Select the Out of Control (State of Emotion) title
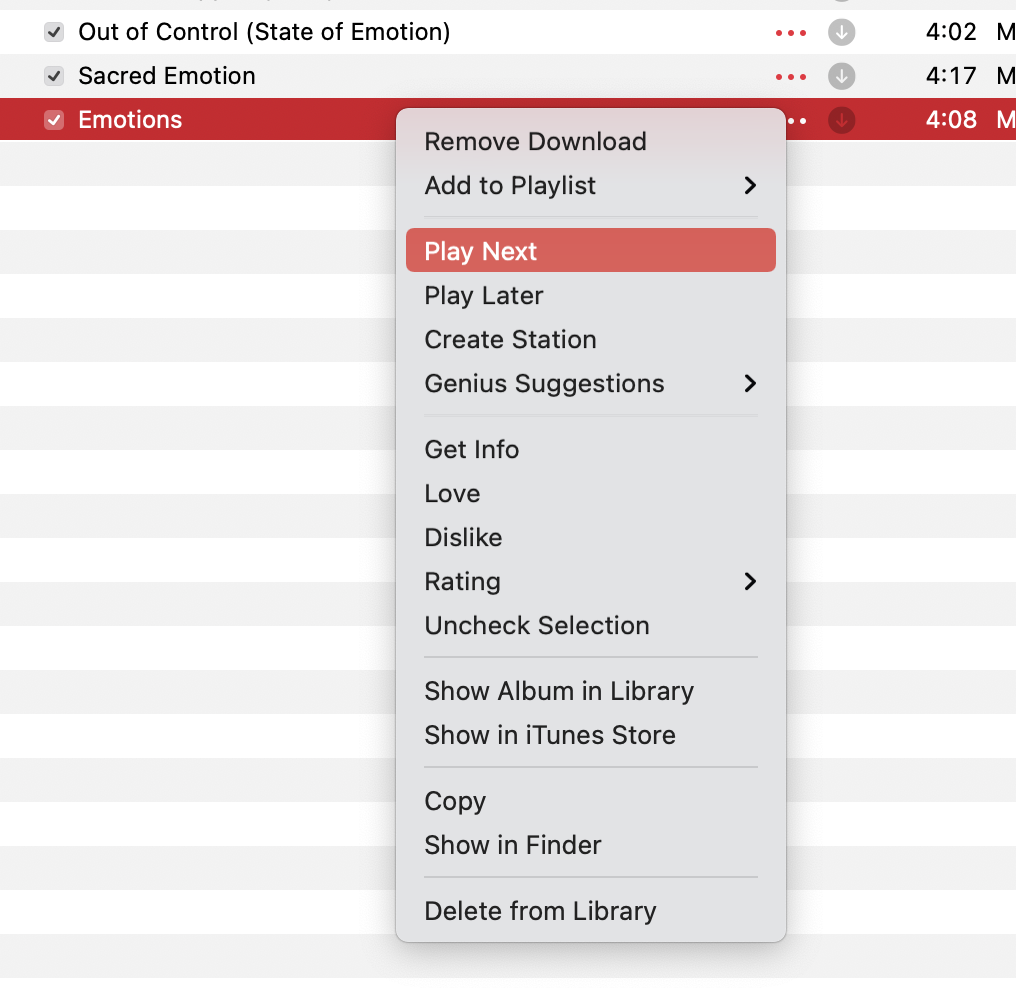 click(x=264, y=32)
